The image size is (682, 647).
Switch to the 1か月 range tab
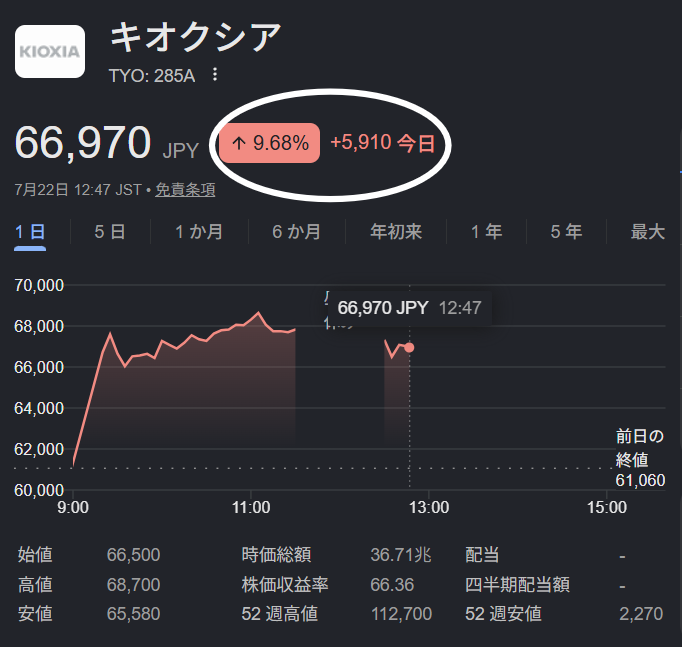coord(199,232)
